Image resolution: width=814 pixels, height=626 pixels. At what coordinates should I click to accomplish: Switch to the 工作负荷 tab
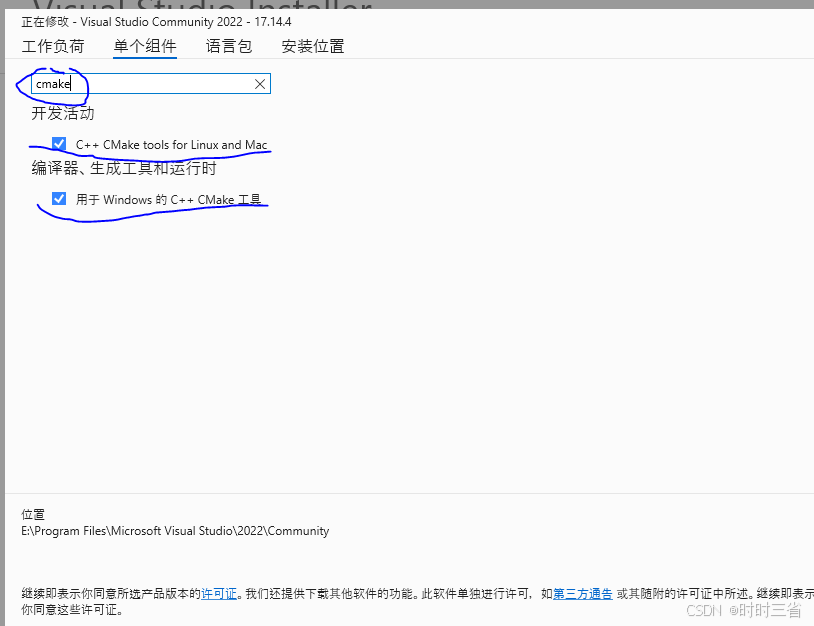[53, 46]
